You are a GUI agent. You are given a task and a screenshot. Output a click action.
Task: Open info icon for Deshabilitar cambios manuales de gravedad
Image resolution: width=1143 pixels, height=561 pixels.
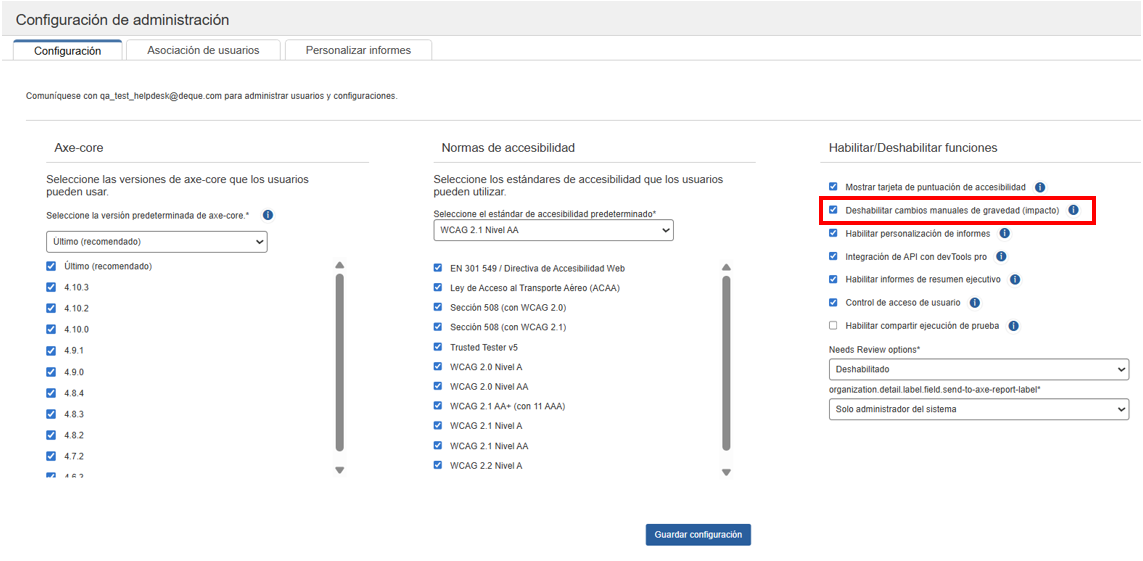[x=1073, y=210]
